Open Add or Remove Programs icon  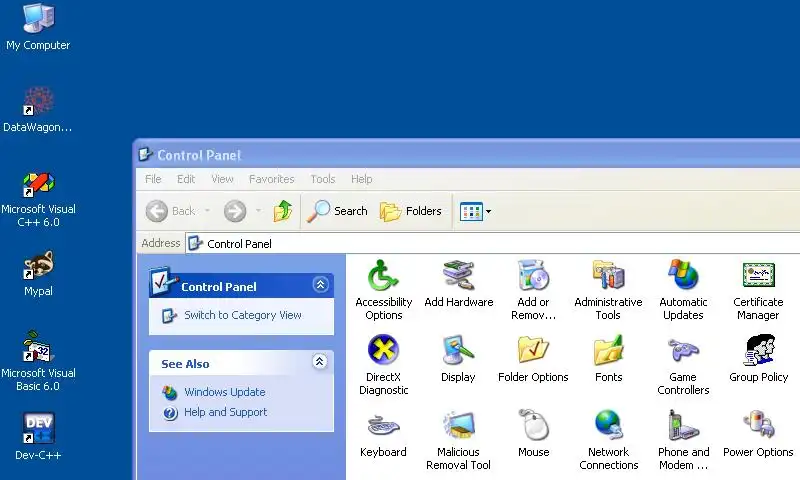[x=533, y=290]
